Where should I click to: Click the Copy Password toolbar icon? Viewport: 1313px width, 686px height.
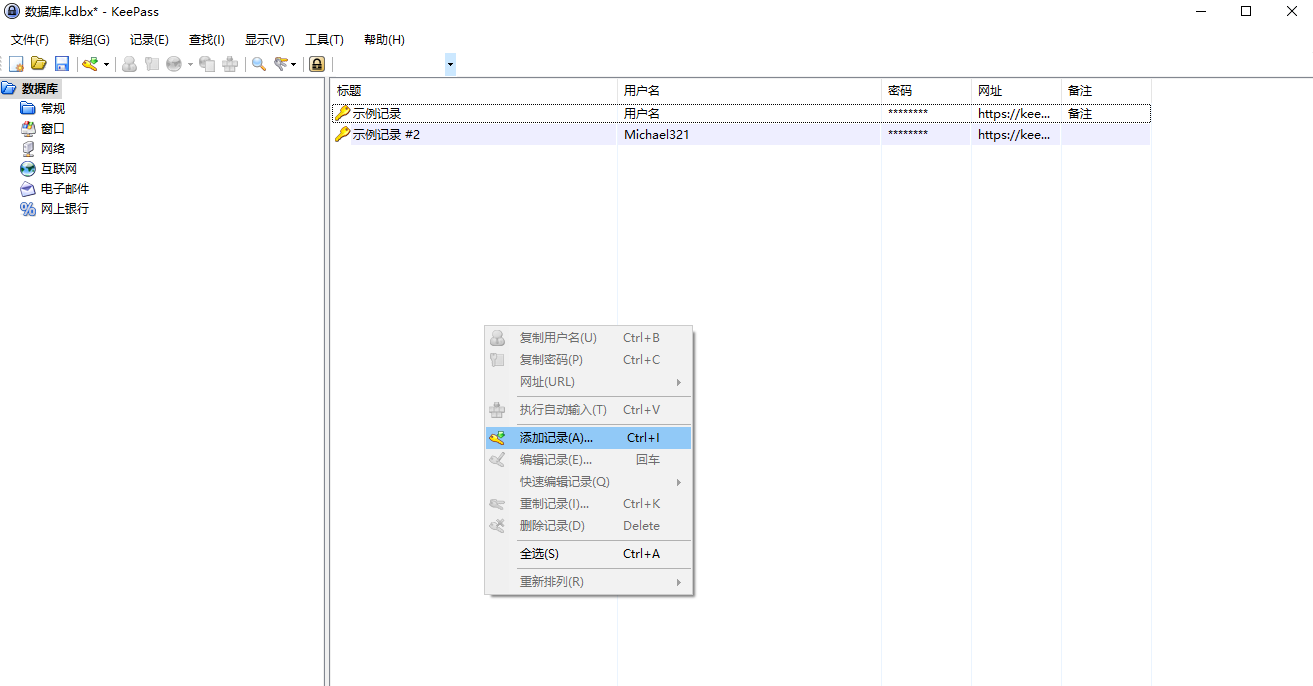pos(152,64)
